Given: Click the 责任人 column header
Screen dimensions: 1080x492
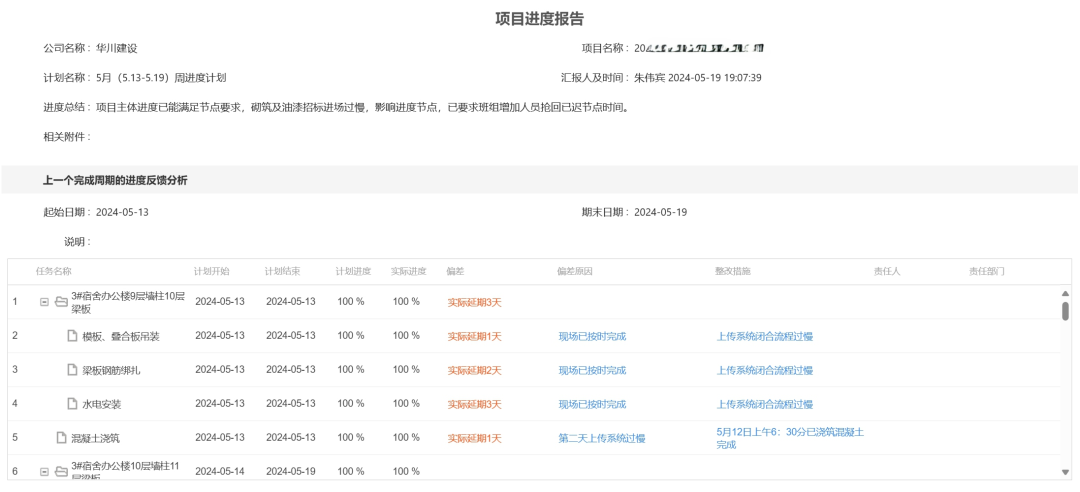Looking at the screenshot, I should 887,271.
